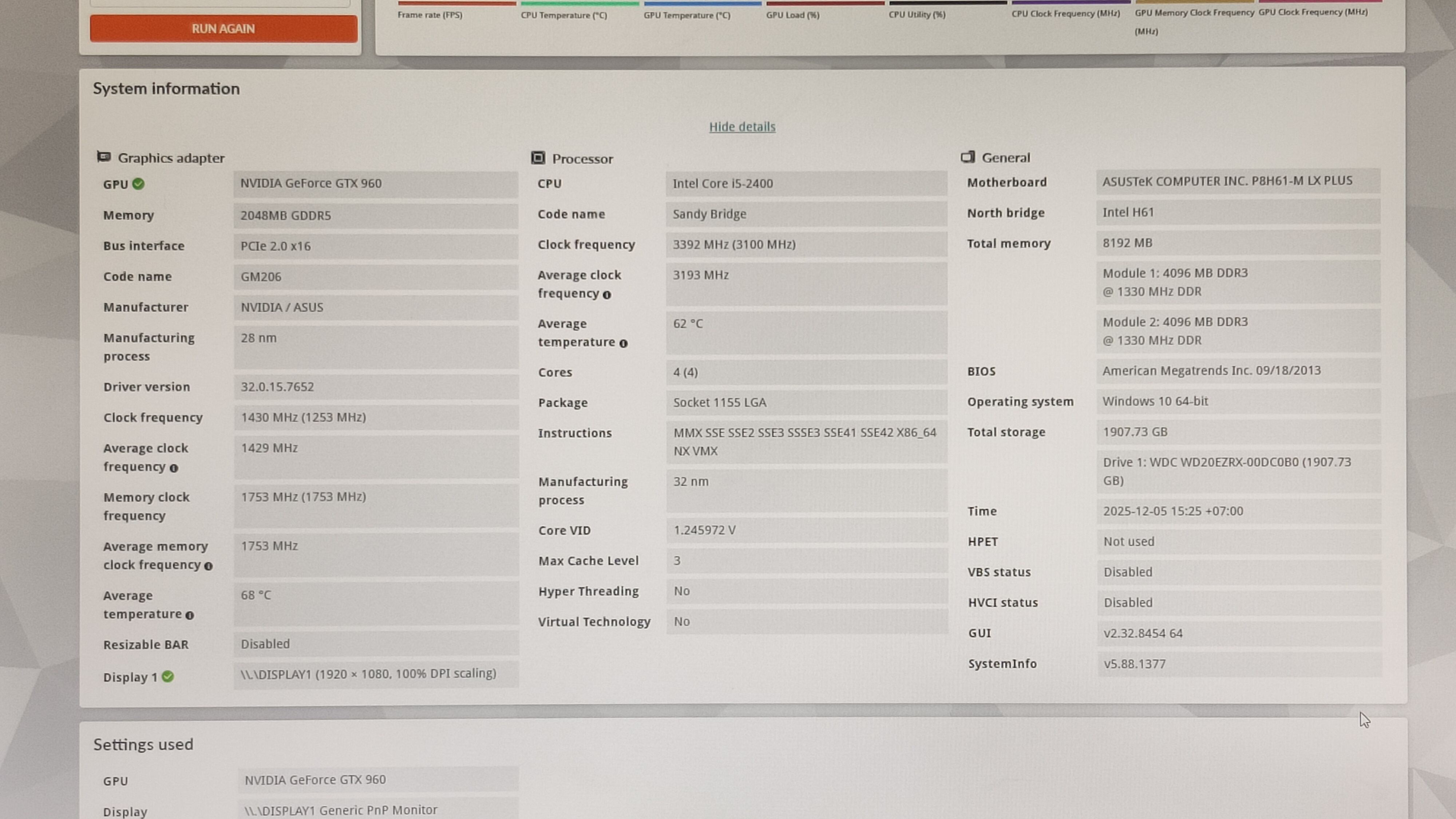
Task: Toggle GPU Clock Frequency (MHz) legend
Action: [x=1313, y=12]
